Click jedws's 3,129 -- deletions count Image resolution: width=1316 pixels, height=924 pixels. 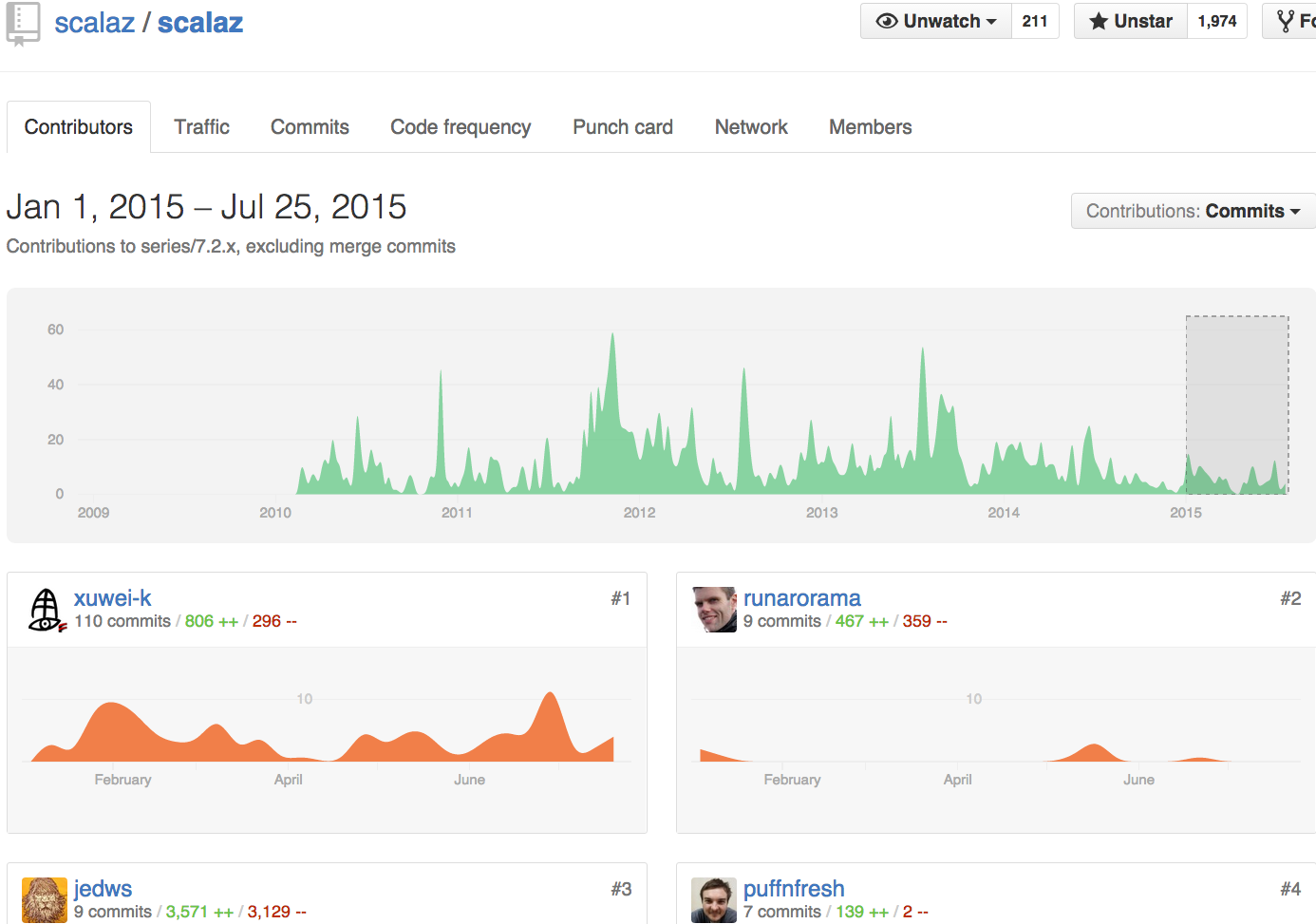pyautogui.click(x=277, y=912)
